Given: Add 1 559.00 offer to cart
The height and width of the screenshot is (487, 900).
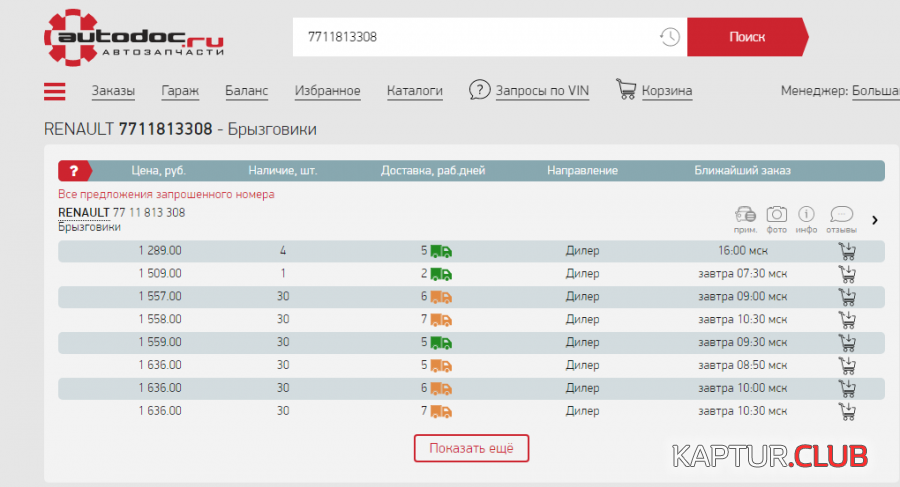Looking at the screenshot, I should coord(847,342).
